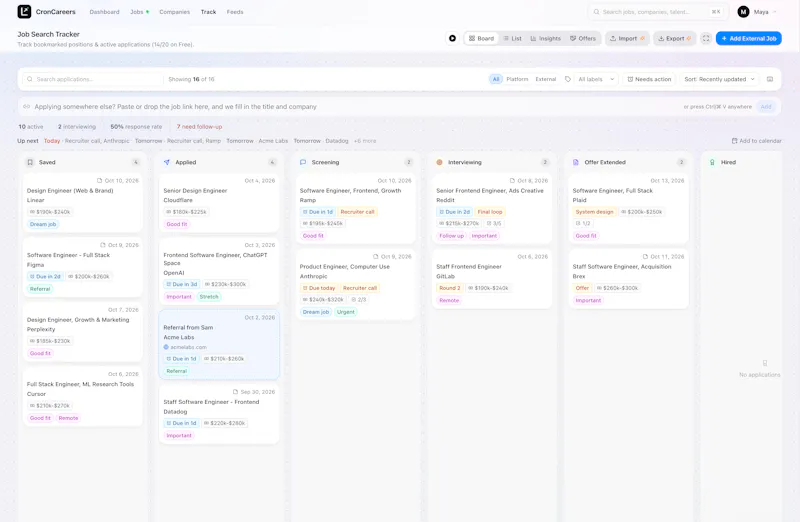
Task: Click the Export button
Action: point(674,38)
